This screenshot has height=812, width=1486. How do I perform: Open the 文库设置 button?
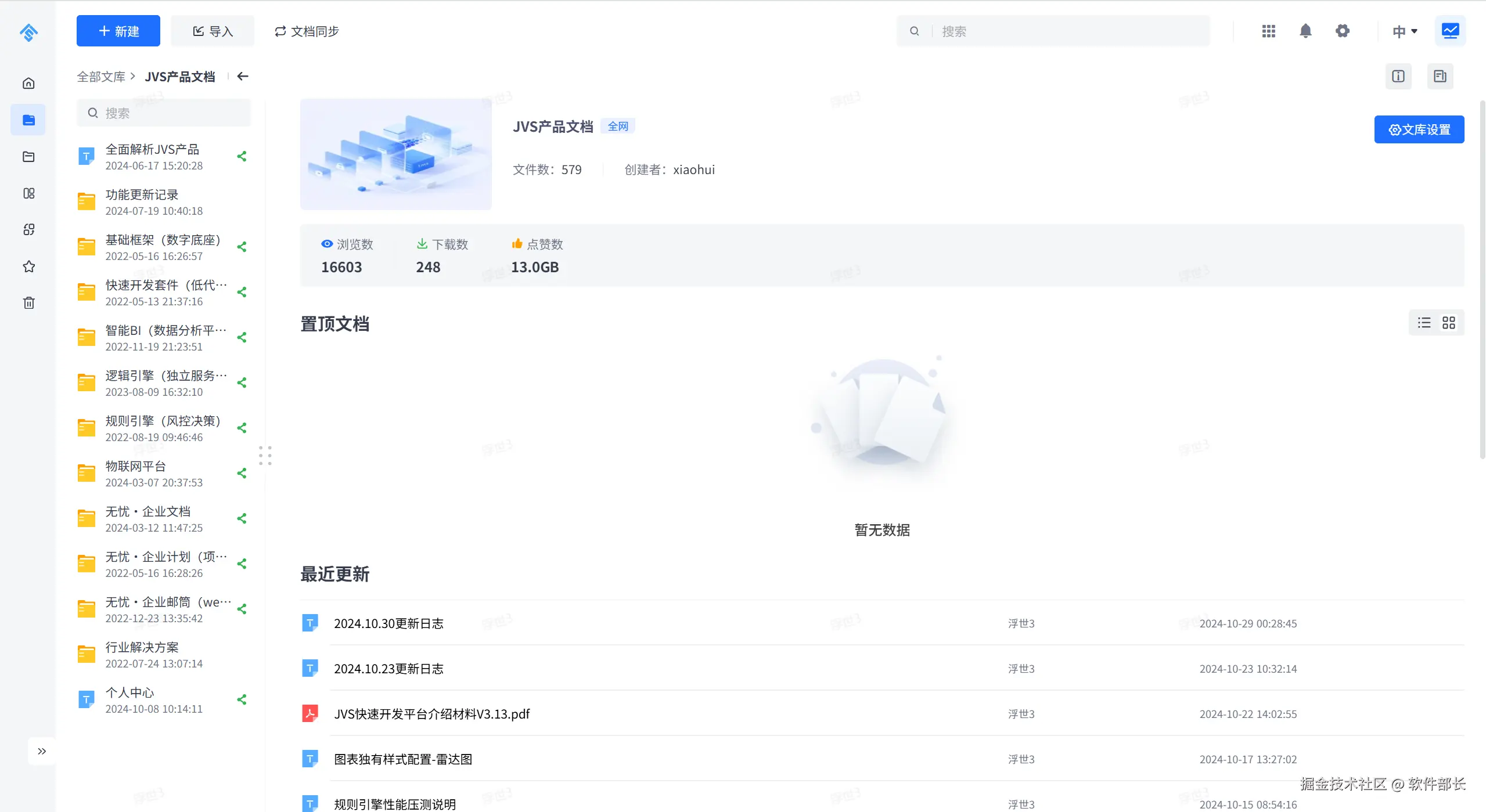tap(1419, 129)
